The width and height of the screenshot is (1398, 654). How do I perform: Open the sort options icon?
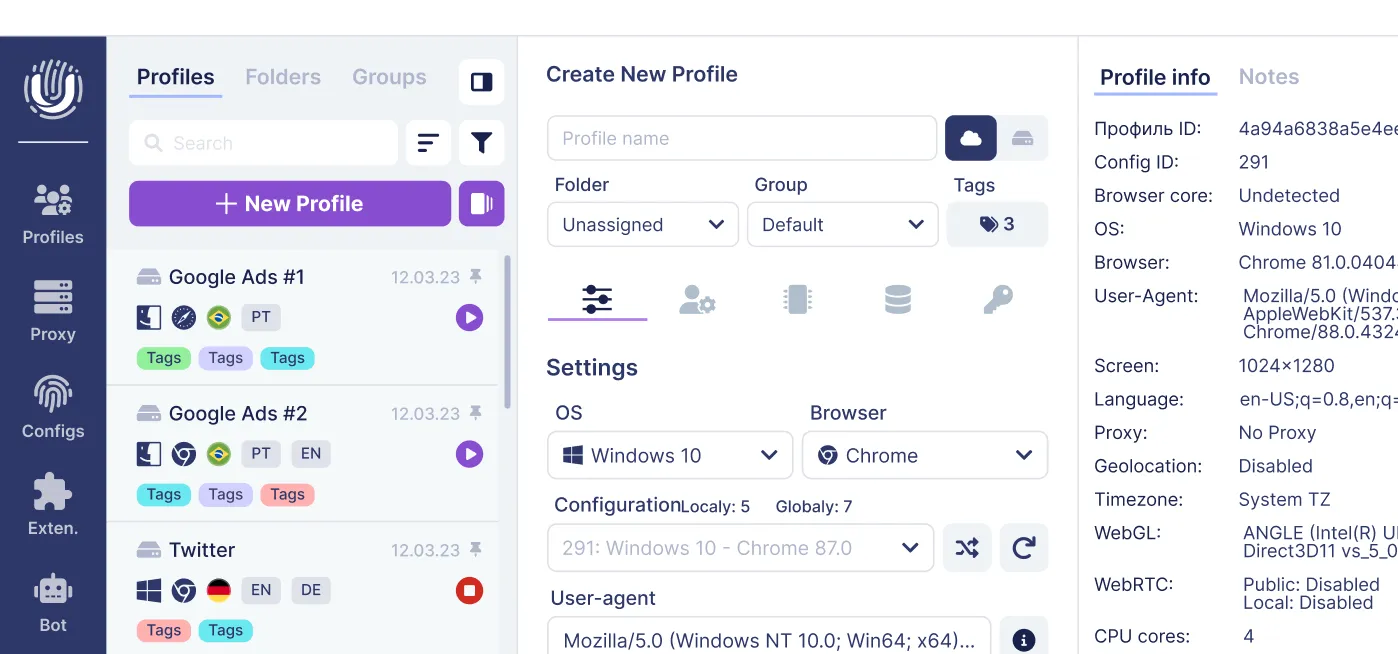(x=428, y=143)
